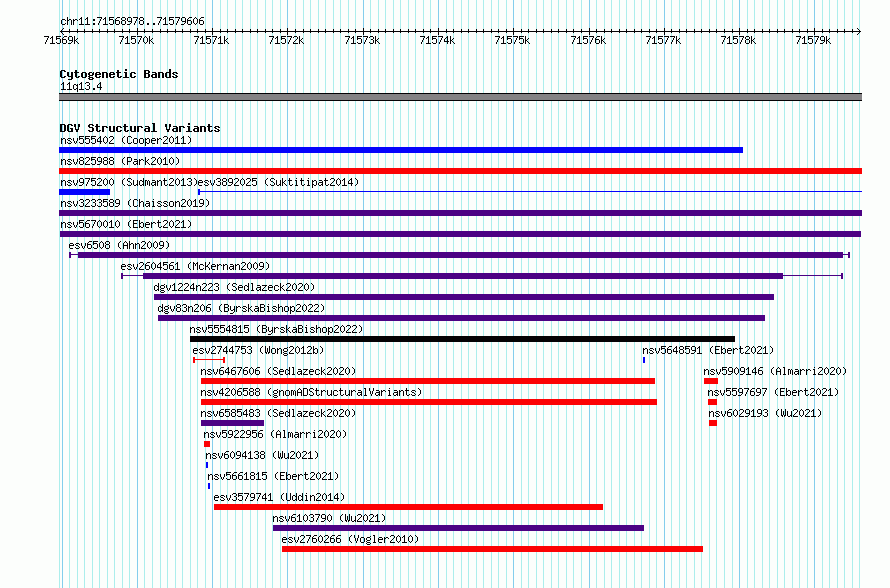Click the esv3579741 (Uddin2014) red bar

pos(408,507)
